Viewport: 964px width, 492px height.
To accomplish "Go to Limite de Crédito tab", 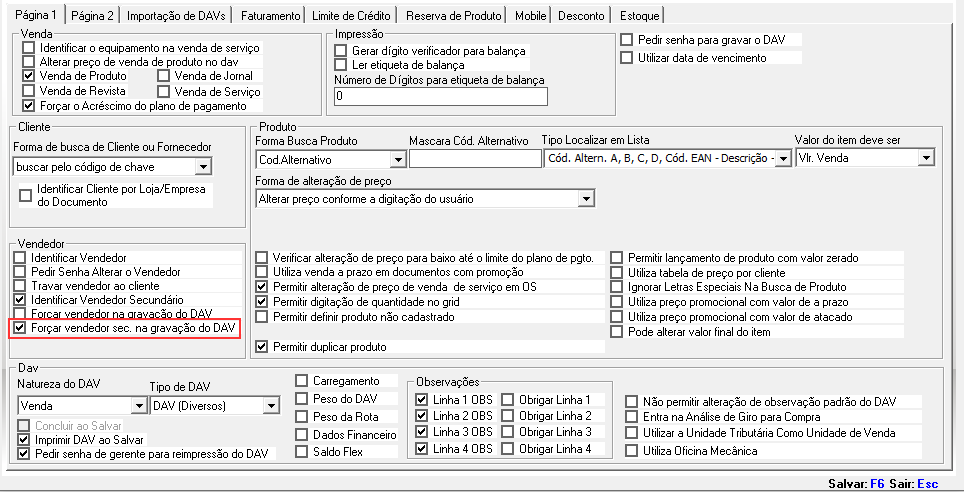I will [x=351, y=15].
